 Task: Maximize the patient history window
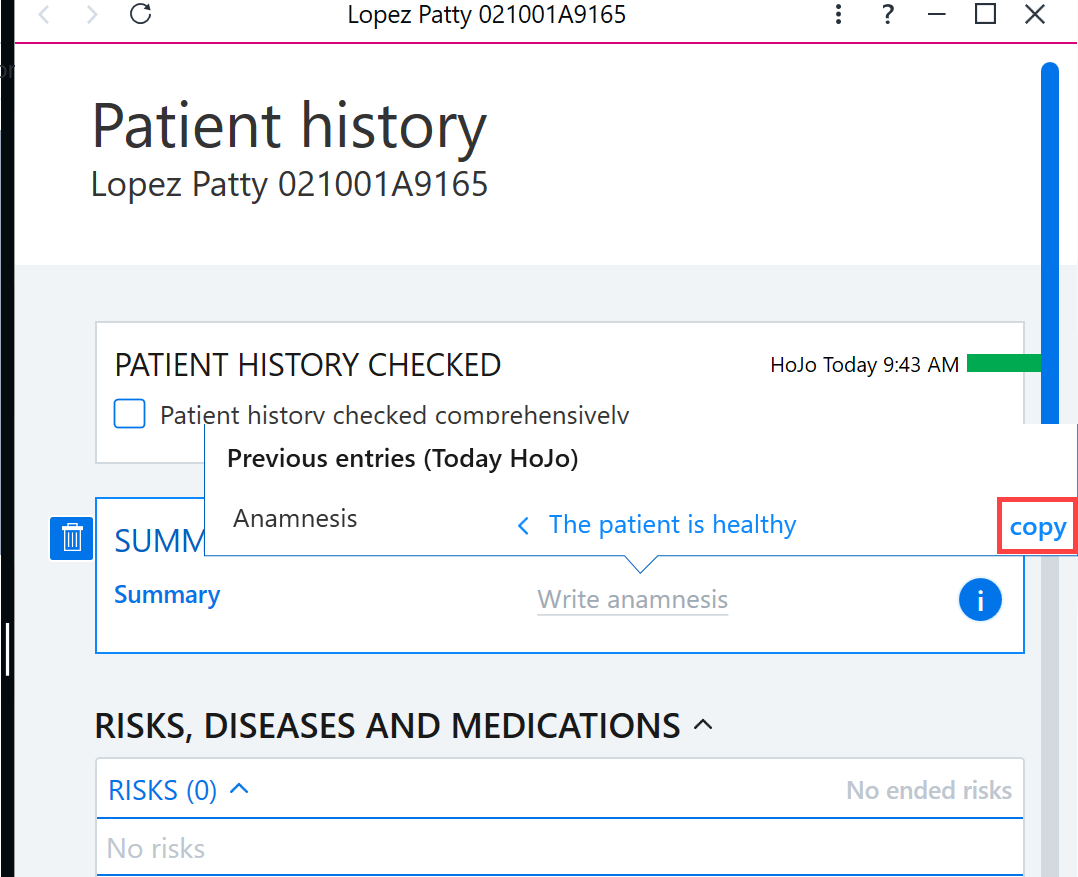985,14
